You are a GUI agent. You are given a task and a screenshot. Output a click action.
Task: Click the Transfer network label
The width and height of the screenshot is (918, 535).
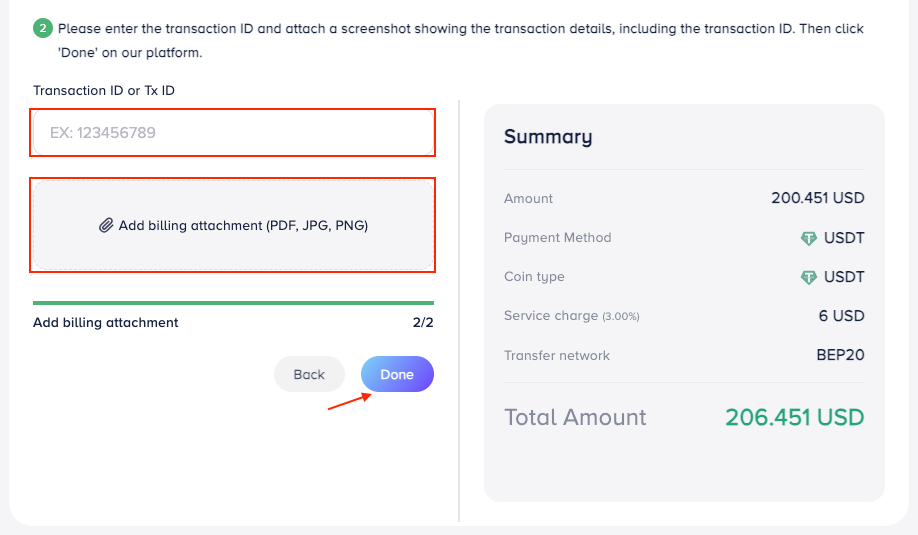tap(556, 355)
